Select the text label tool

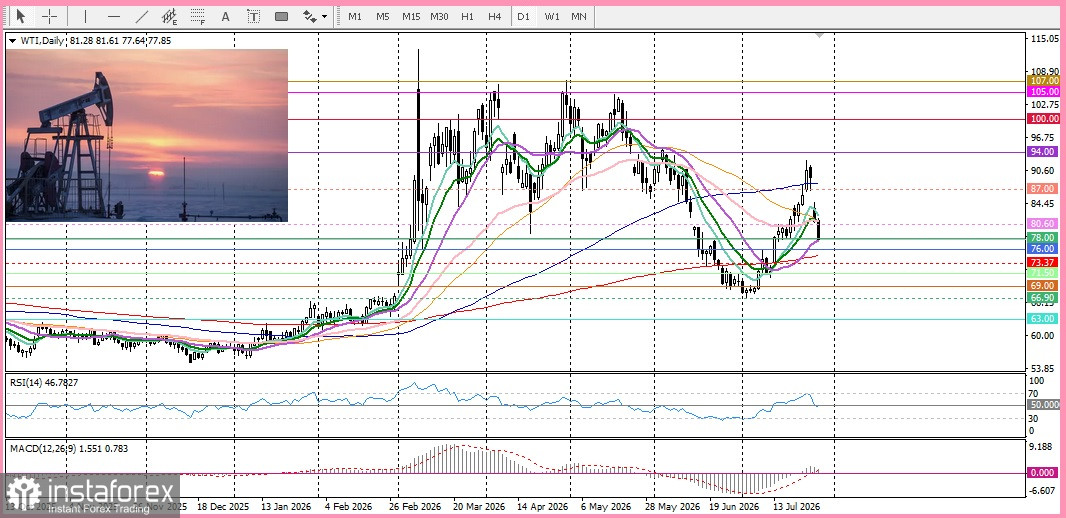pos(253,16)
